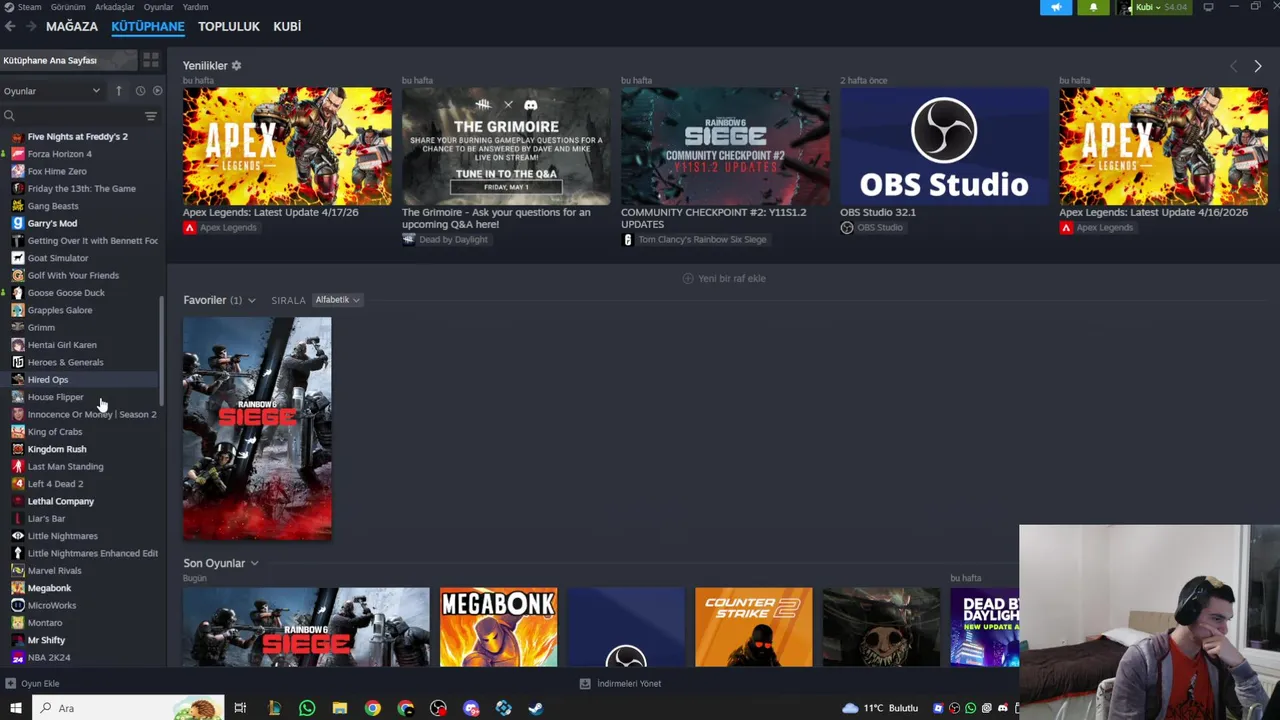This screenshot has height=720, width=1280.
Task: Select the Megabonk recent game tile
Action: (x=498, y=627)
